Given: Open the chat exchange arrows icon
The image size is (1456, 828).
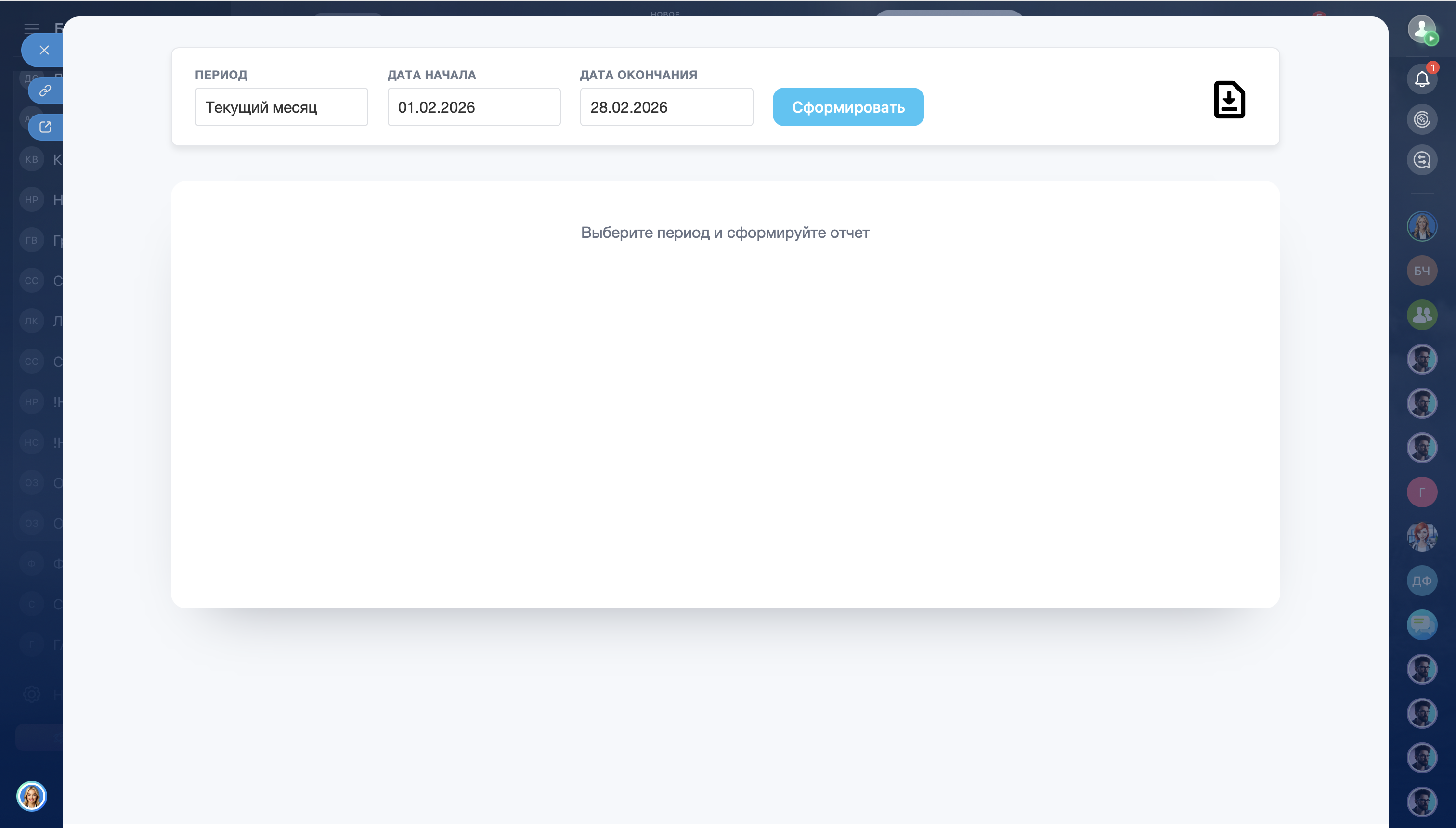Looking at the screenshot, I should [1422, 160].
